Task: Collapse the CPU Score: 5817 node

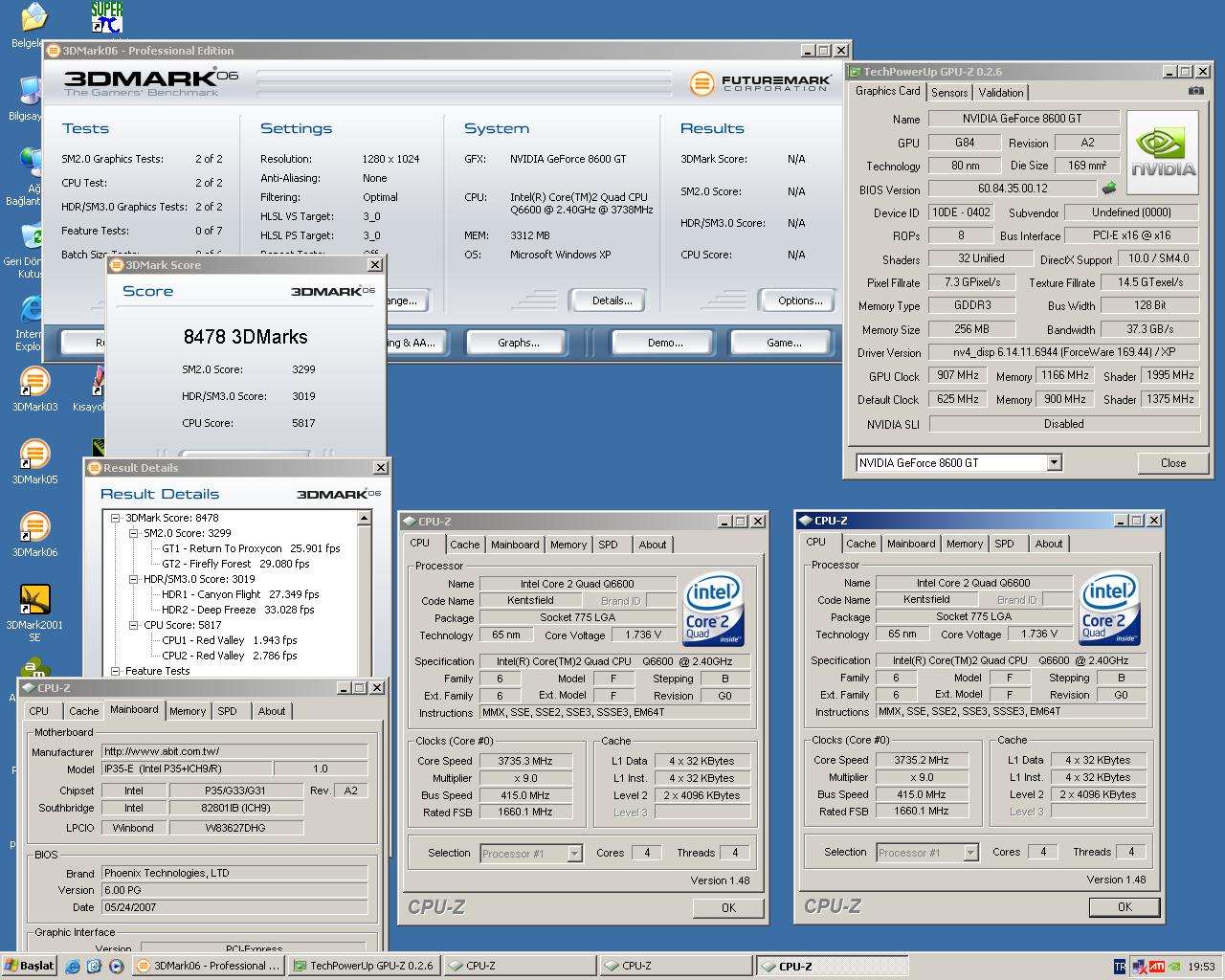Action: [134, 625]
